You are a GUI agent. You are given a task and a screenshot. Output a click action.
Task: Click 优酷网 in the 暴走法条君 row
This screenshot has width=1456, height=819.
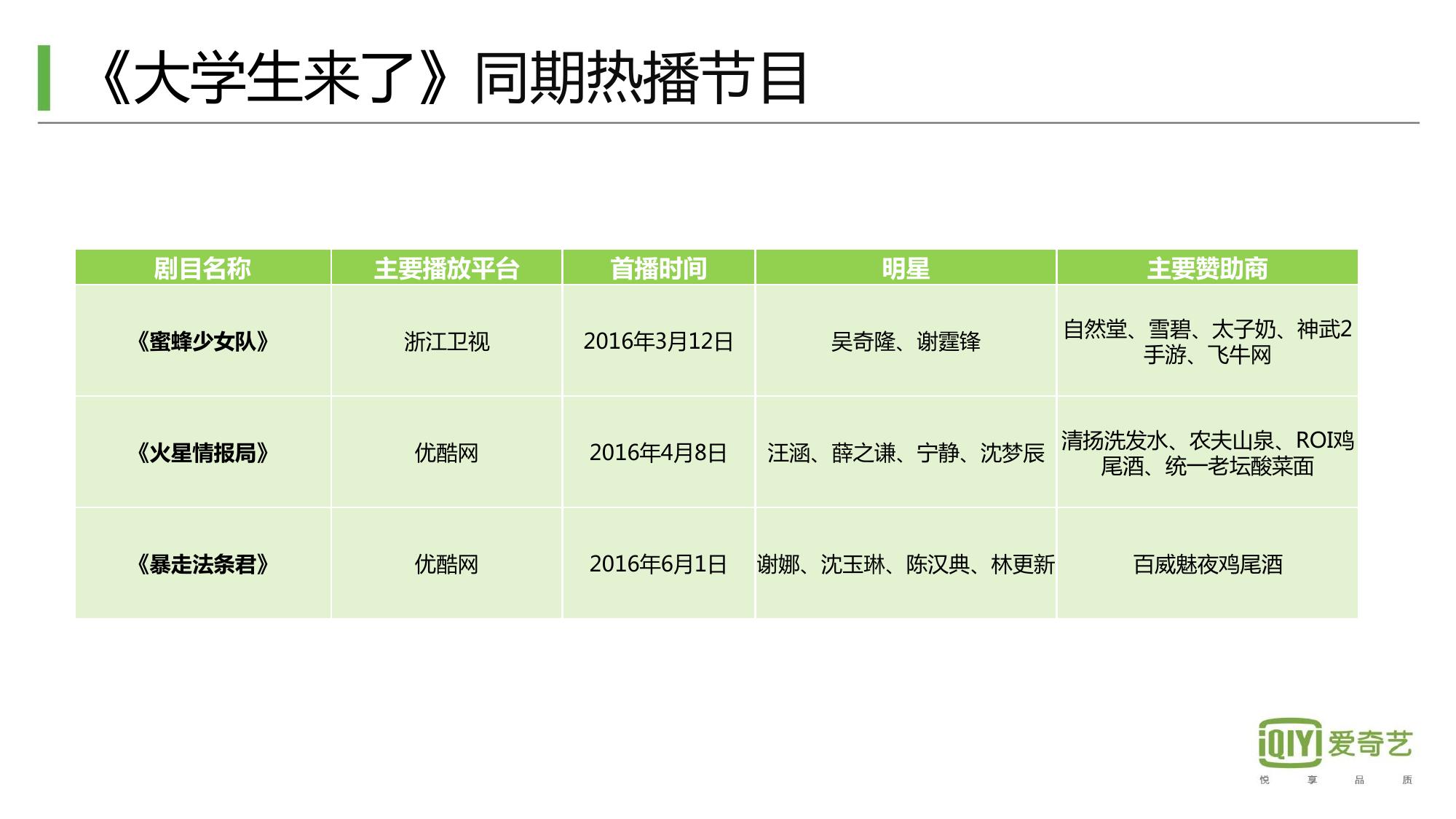pyautogui.click(x=446, y=563)
